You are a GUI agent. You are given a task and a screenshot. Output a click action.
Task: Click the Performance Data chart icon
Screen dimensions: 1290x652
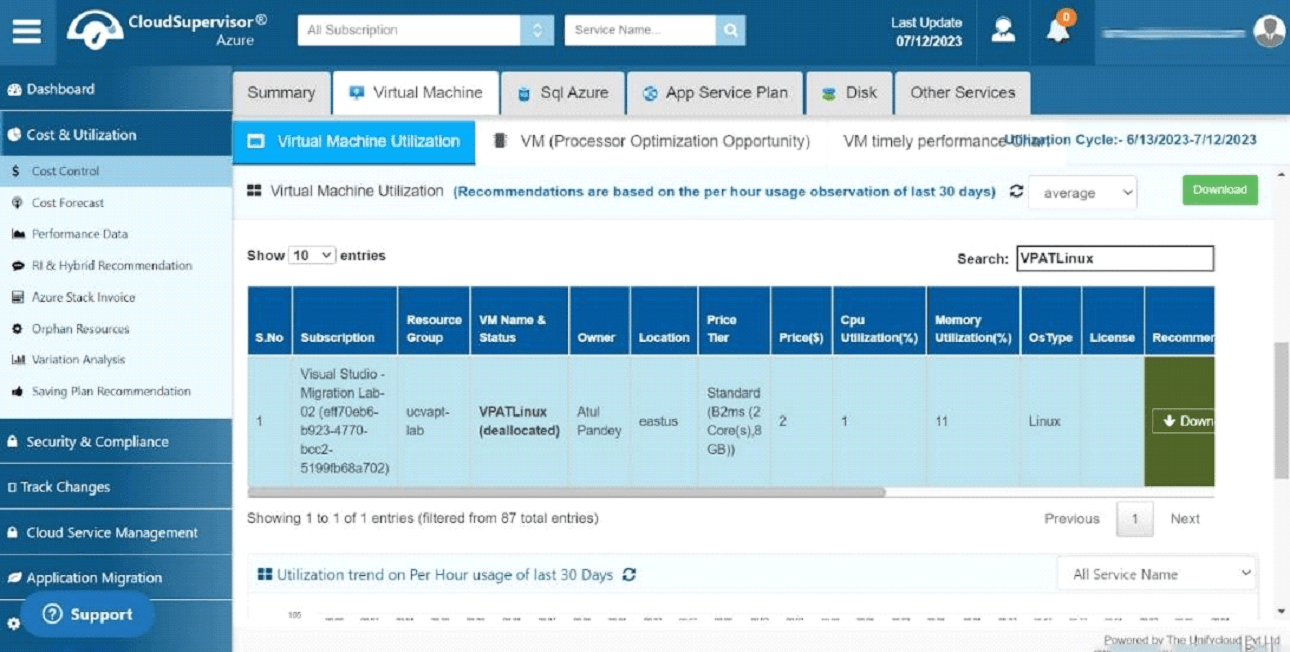coord(17,234)
